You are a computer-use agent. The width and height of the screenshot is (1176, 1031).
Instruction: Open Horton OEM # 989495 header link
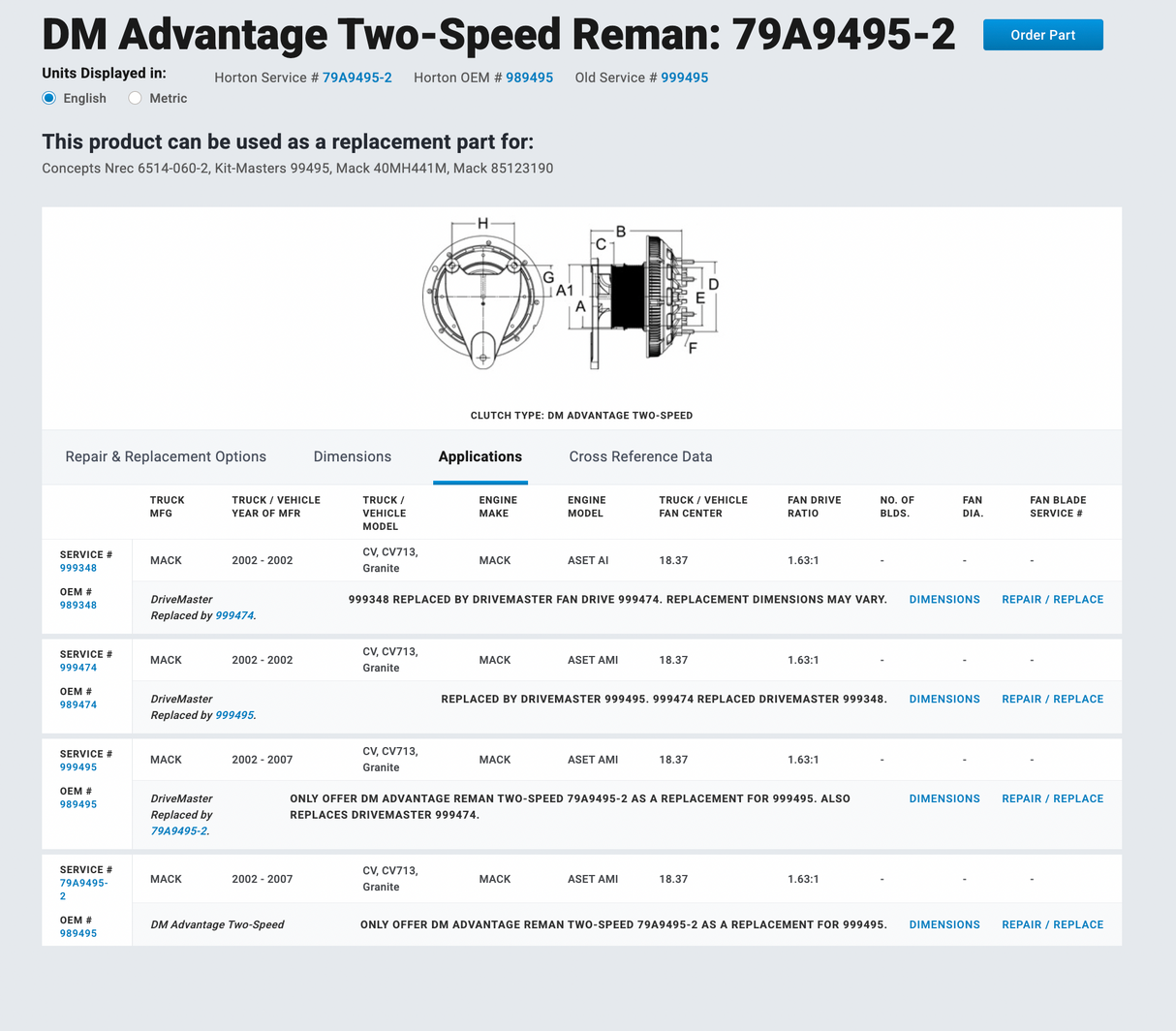tap(530, 78)
